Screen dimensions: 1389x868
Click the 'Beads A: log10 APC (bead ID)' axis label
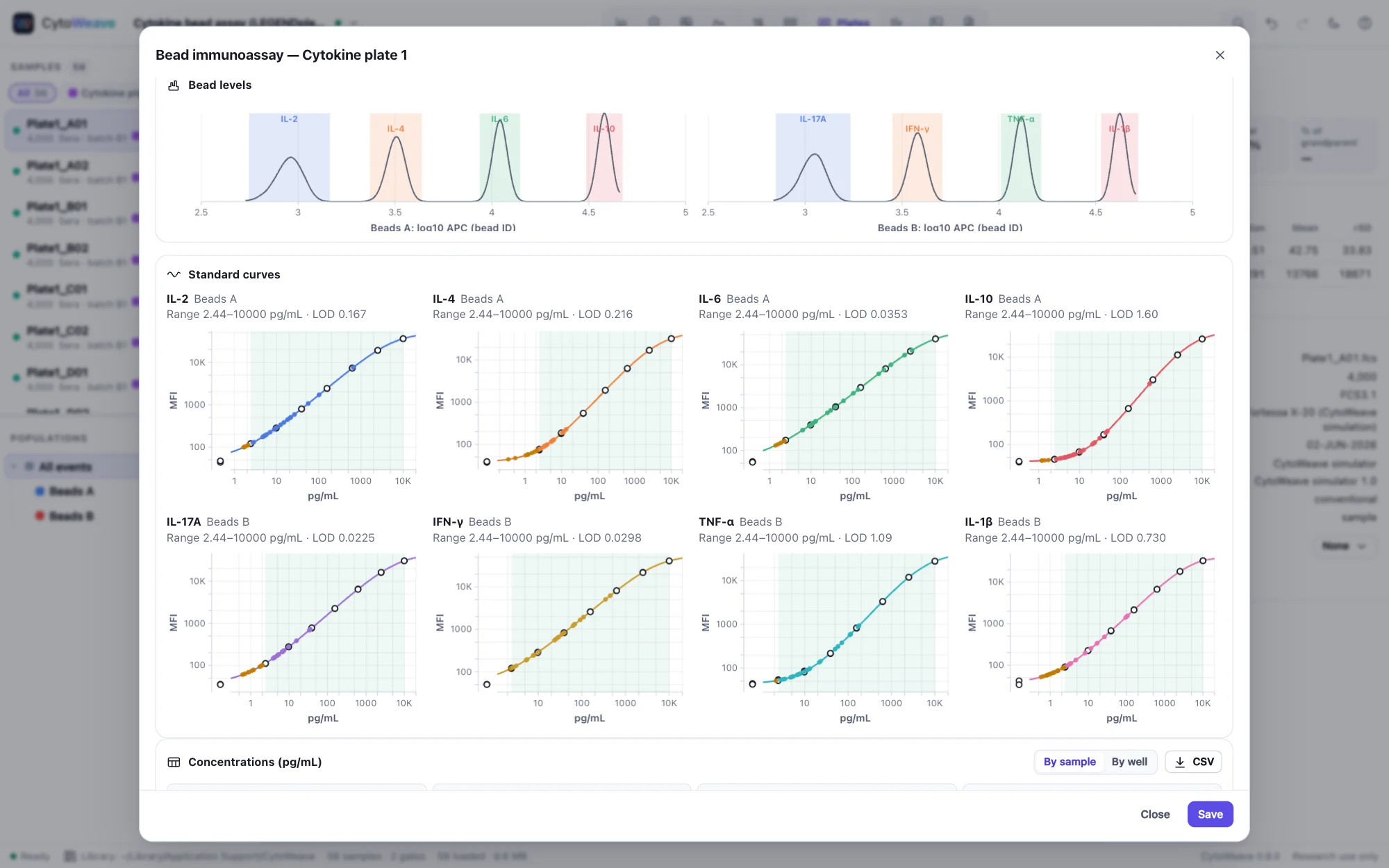tap(443, 228)
